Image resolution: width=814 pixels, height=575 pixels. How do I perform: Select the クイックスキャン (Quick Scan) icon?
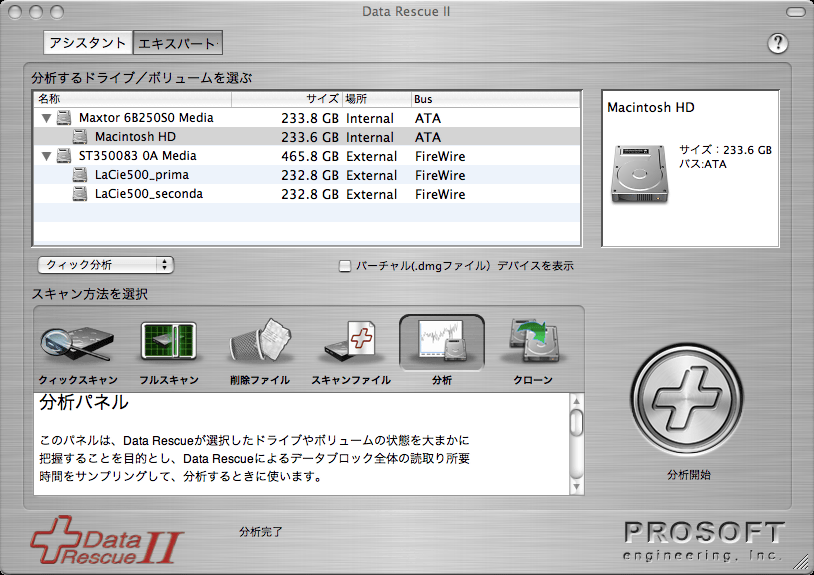point(77,344)
